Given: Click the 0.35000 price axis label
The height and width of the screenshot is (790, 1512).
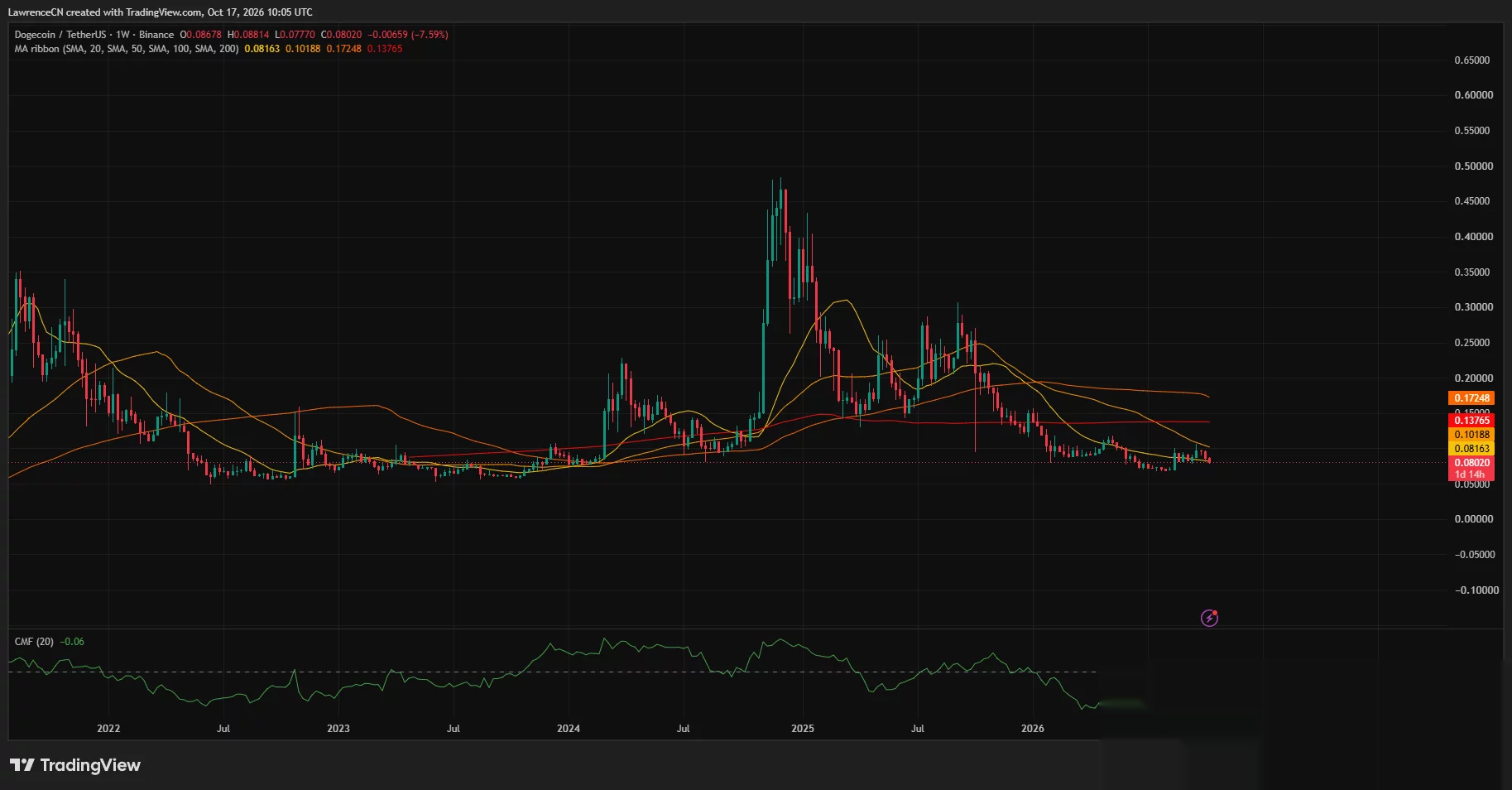Looking at the screenshot, I should [x=1472, y=272].
